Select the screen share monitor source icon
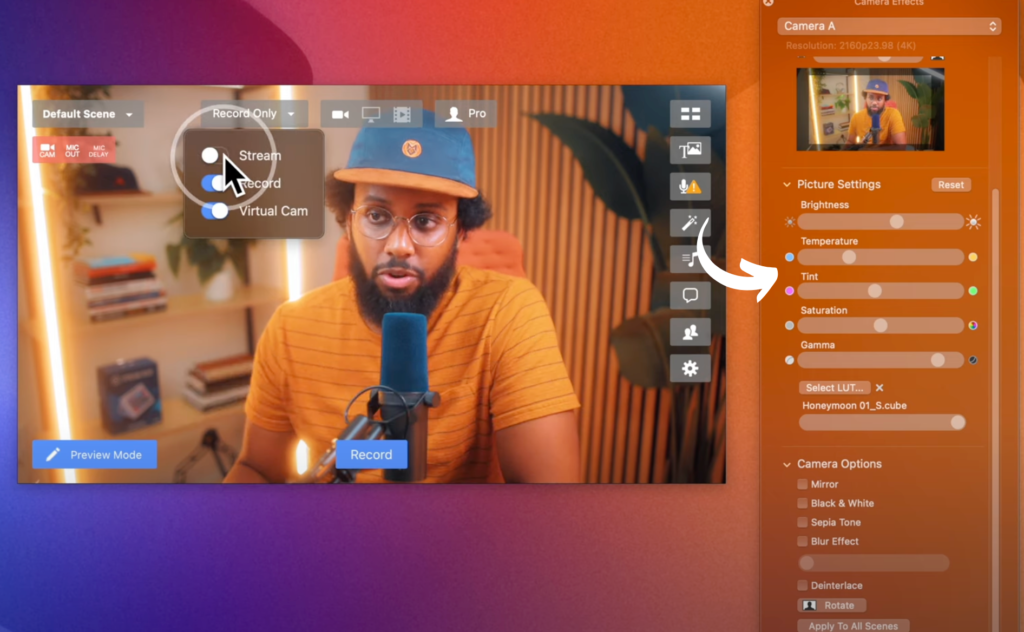 (x=371, y=114)
